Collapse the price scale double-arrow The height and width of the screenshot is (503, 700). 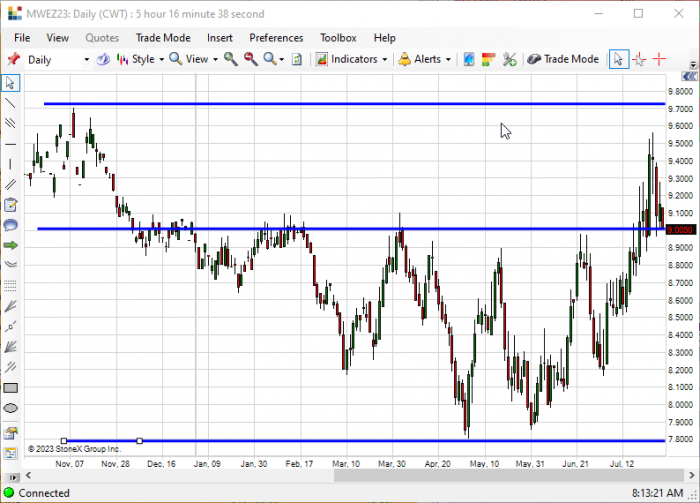[690, 77]
